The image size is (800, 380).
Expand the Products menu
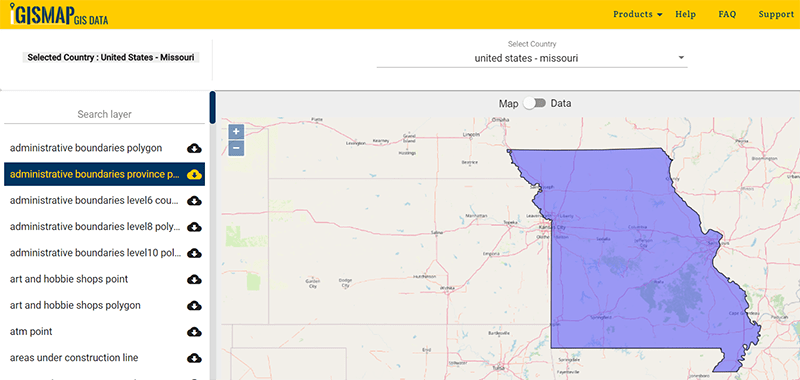(638, 14)
